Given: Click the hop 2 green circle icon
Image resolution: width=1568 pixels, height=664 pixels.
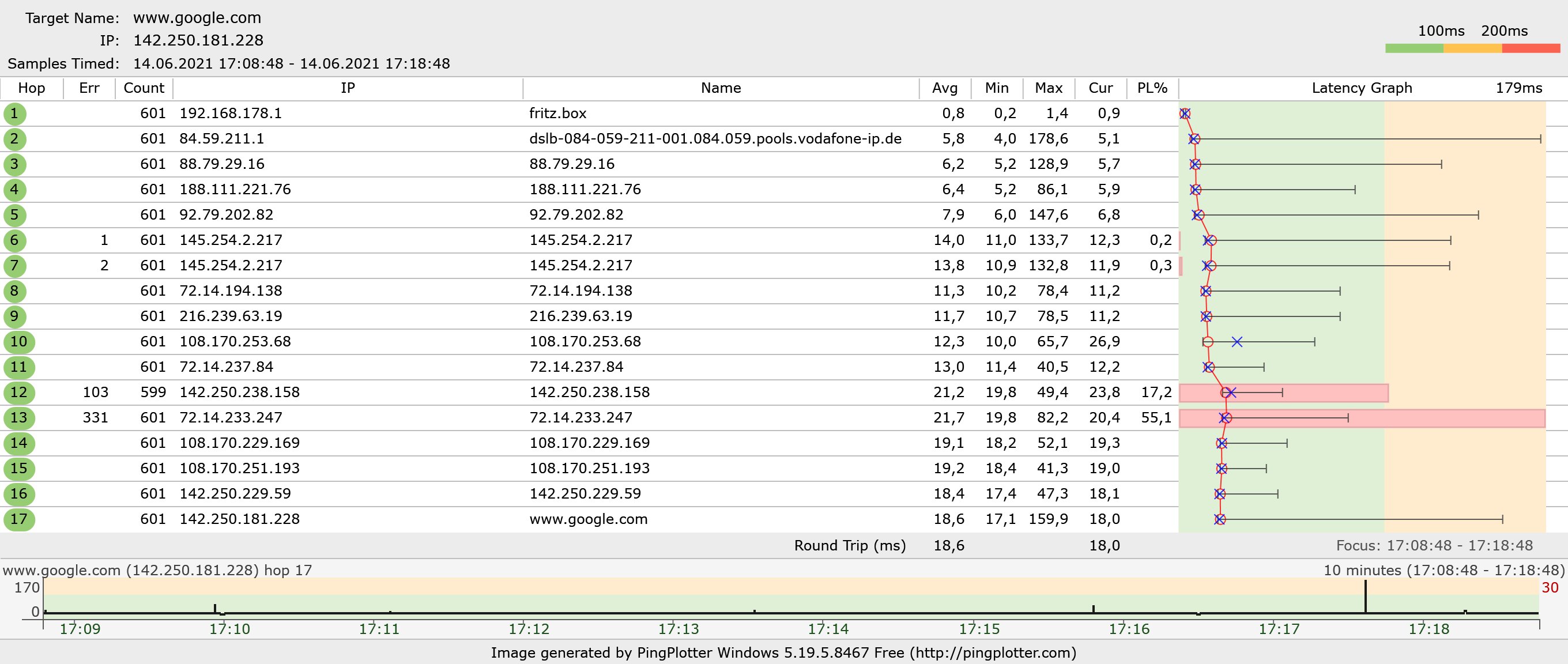Looking at the screenshot, I should tap(14, 139).
